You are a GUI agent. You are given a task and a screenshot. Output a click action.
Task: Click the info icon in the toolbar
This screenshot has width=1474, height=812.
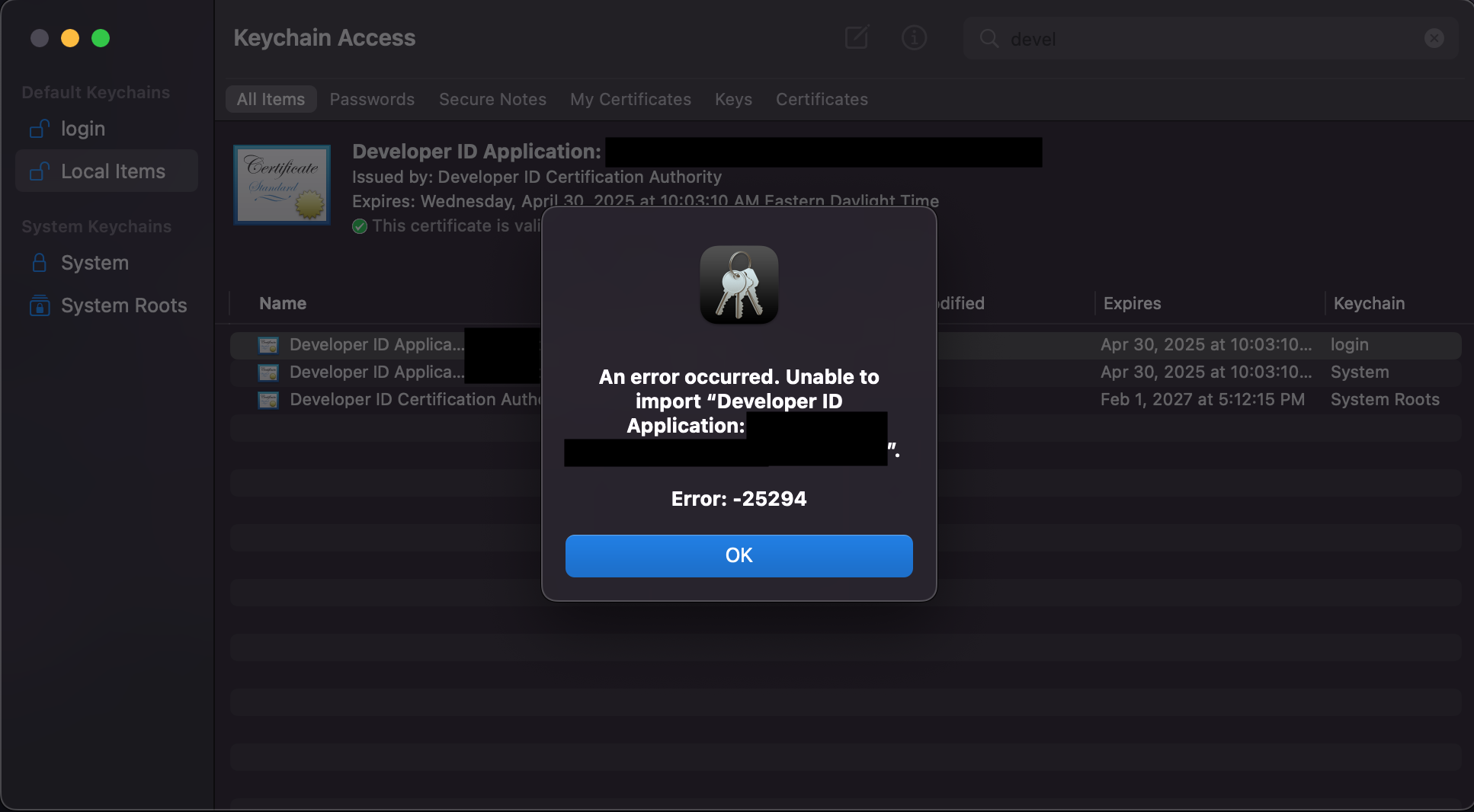tap(914, 37)
